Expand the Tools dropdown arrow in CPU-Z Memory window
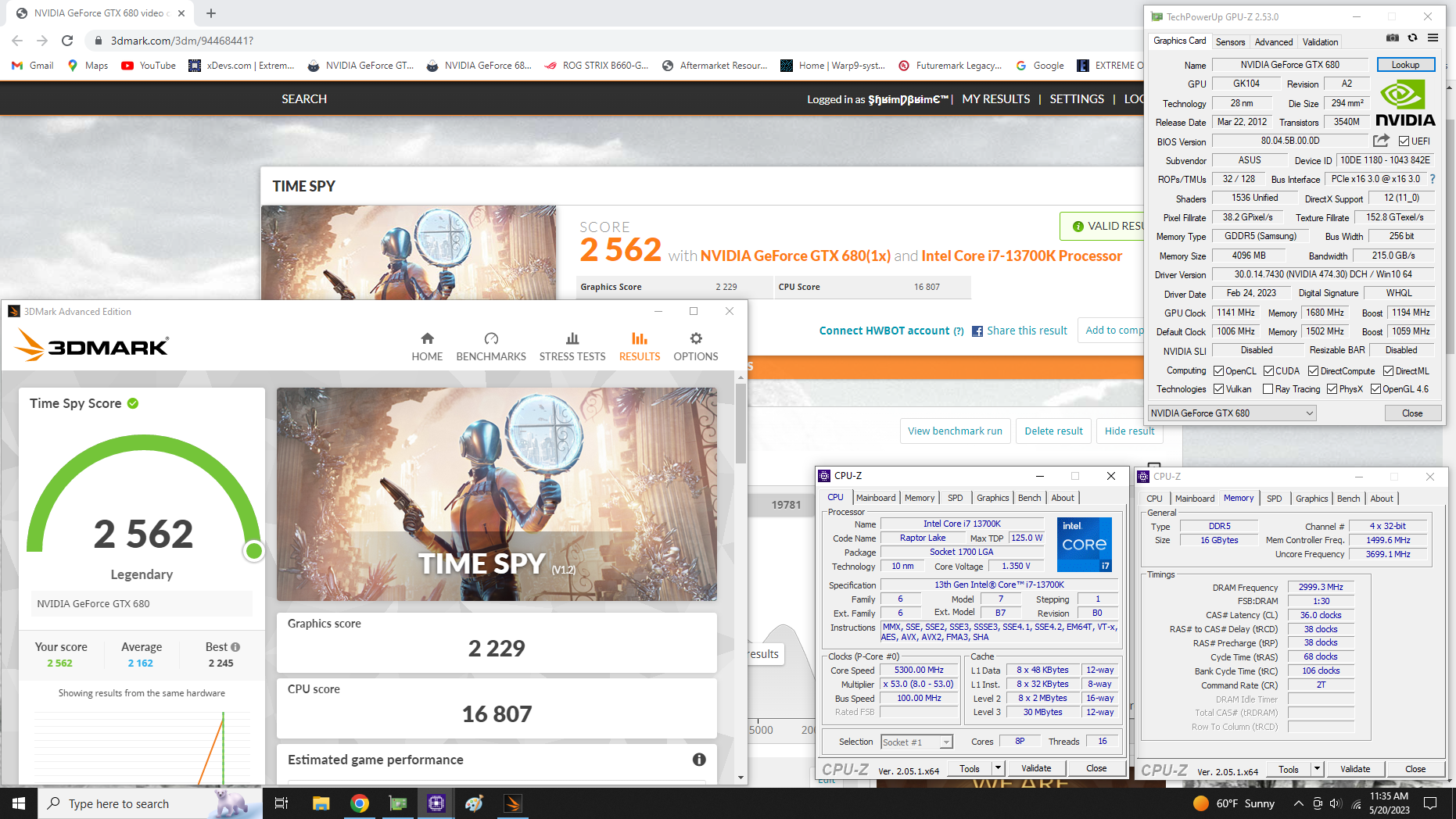This screenshot has height=819, width=1456. point(1317,769)
